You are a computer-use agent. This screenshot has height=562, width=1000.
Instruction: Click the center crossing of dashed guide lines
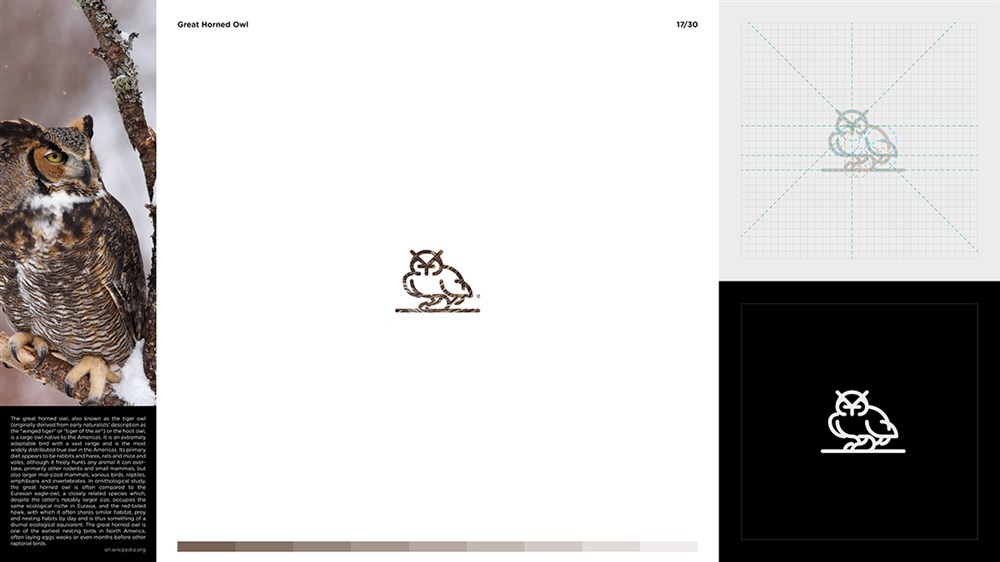pos(851,126)
